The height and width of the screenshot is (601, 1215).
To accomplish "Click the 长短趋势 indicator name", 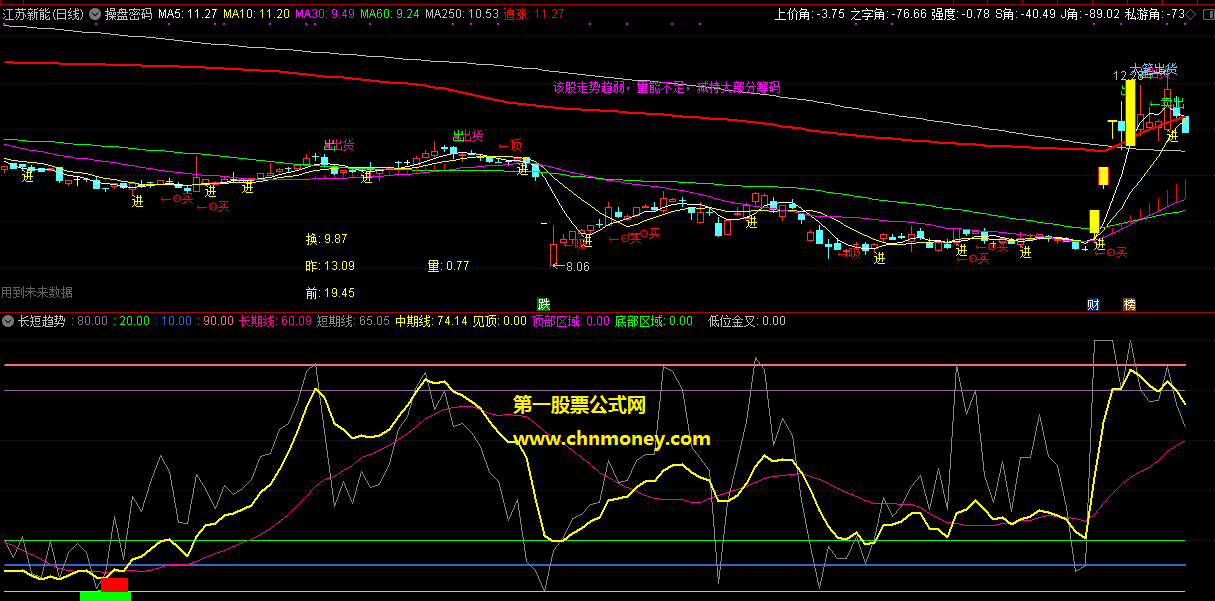I will (x=42, y=321).
